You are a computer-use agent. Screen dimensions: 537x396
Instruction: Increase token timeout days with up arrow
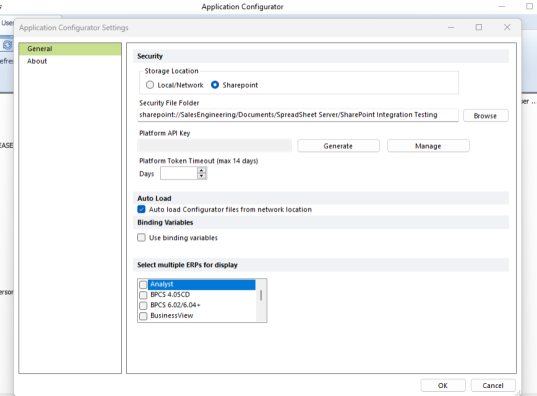[x=202, y=170]
